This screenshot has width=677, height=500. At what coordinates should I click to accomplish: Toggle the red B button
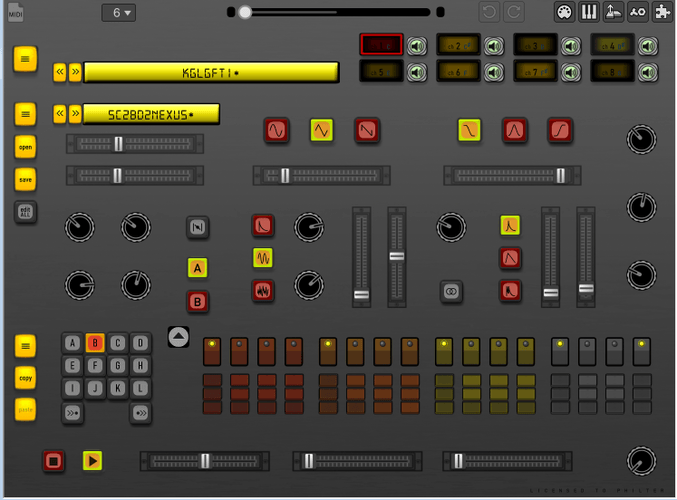(198, 301)
